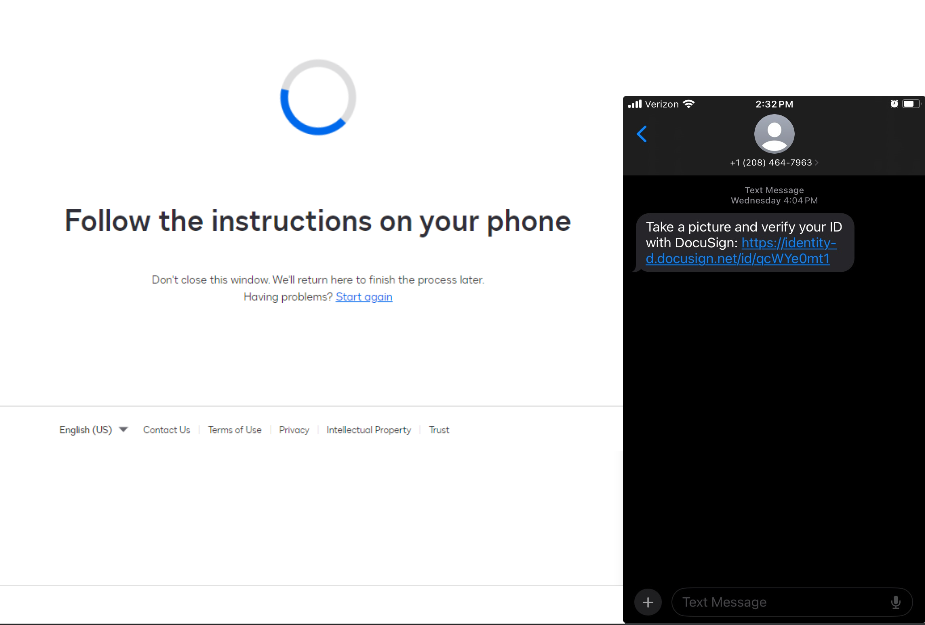The width and height of the screenshot is (925, 625).
Task: Go to the Privacy footer link
Action: [x=294, y=430]
